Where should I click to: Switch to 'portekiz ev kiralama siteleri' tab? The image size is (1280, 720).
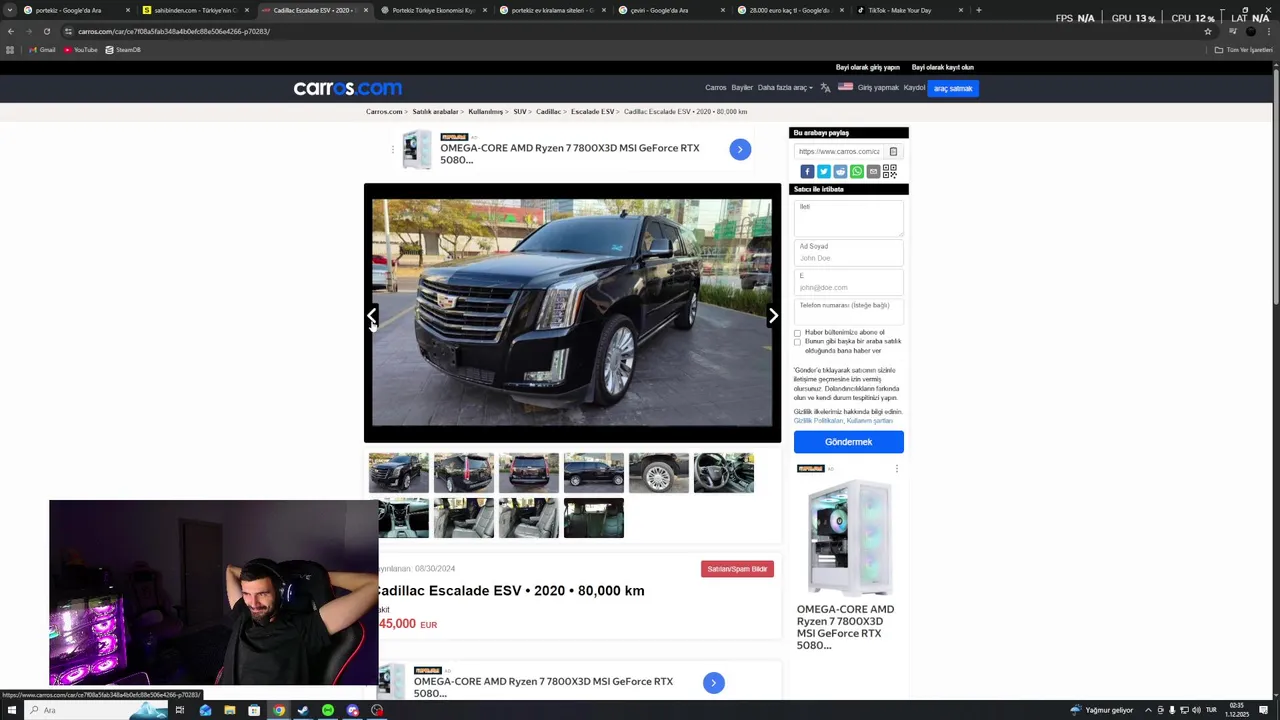552,10
